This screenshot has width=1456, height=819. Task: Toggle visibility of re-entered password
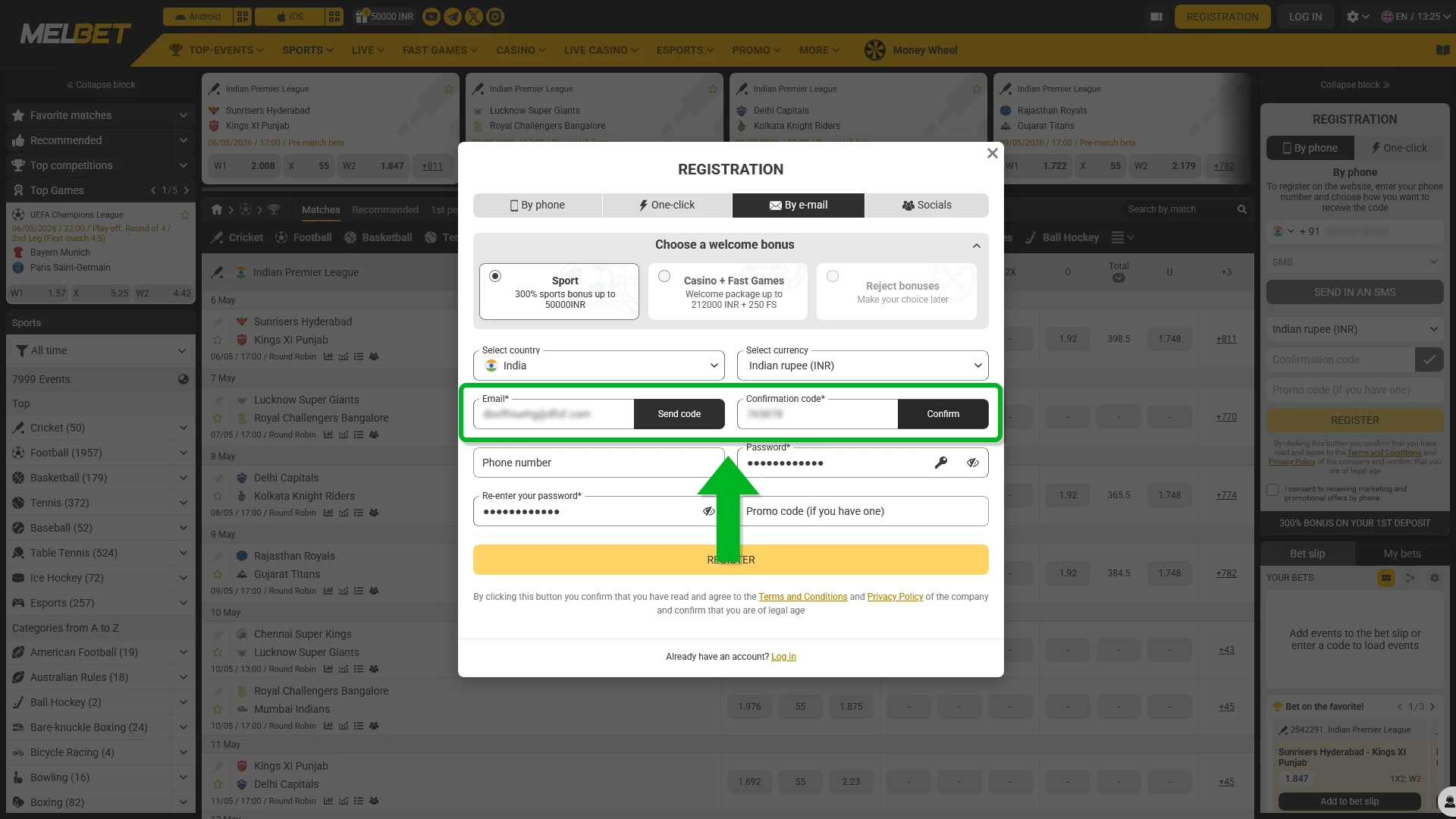pyautogui.click(x=709, y=511)
